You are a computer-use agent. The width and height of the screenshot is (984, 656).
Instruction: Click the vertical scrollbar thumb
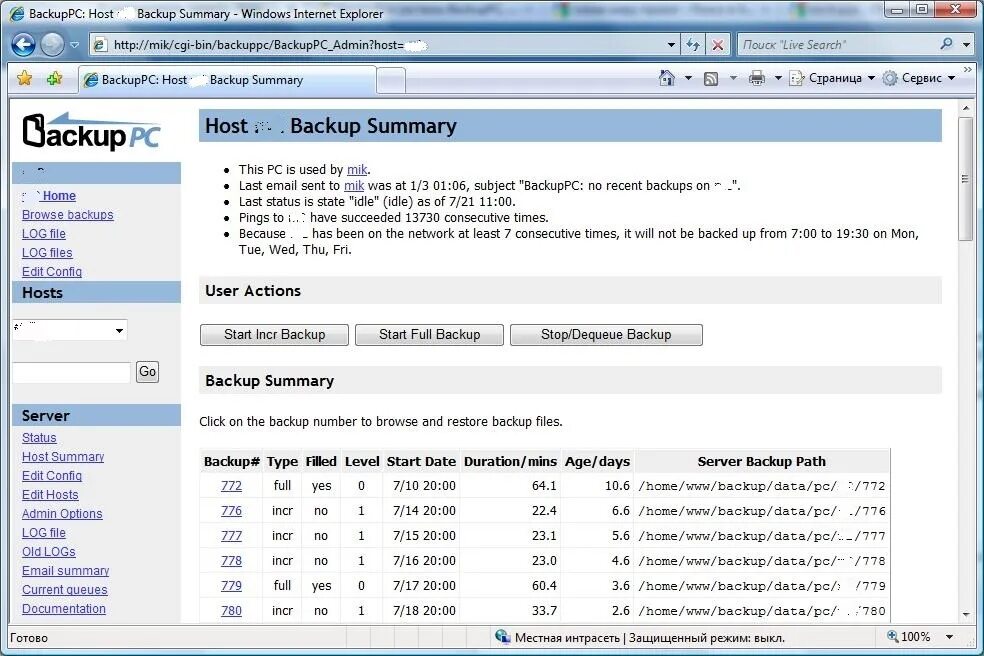[965, 179]
